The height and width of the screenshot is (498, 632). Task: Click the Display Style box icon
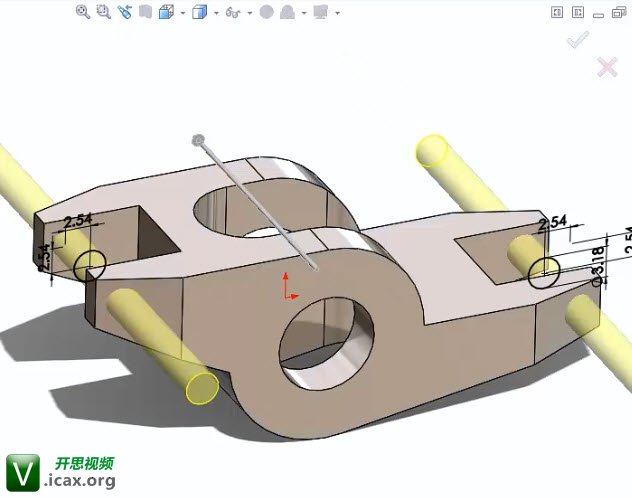click(199, 12)
